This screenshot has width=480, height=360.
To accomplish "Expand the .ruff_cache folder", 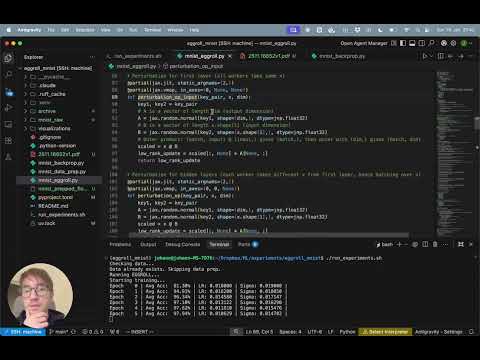I will click(x=59, y=94).
